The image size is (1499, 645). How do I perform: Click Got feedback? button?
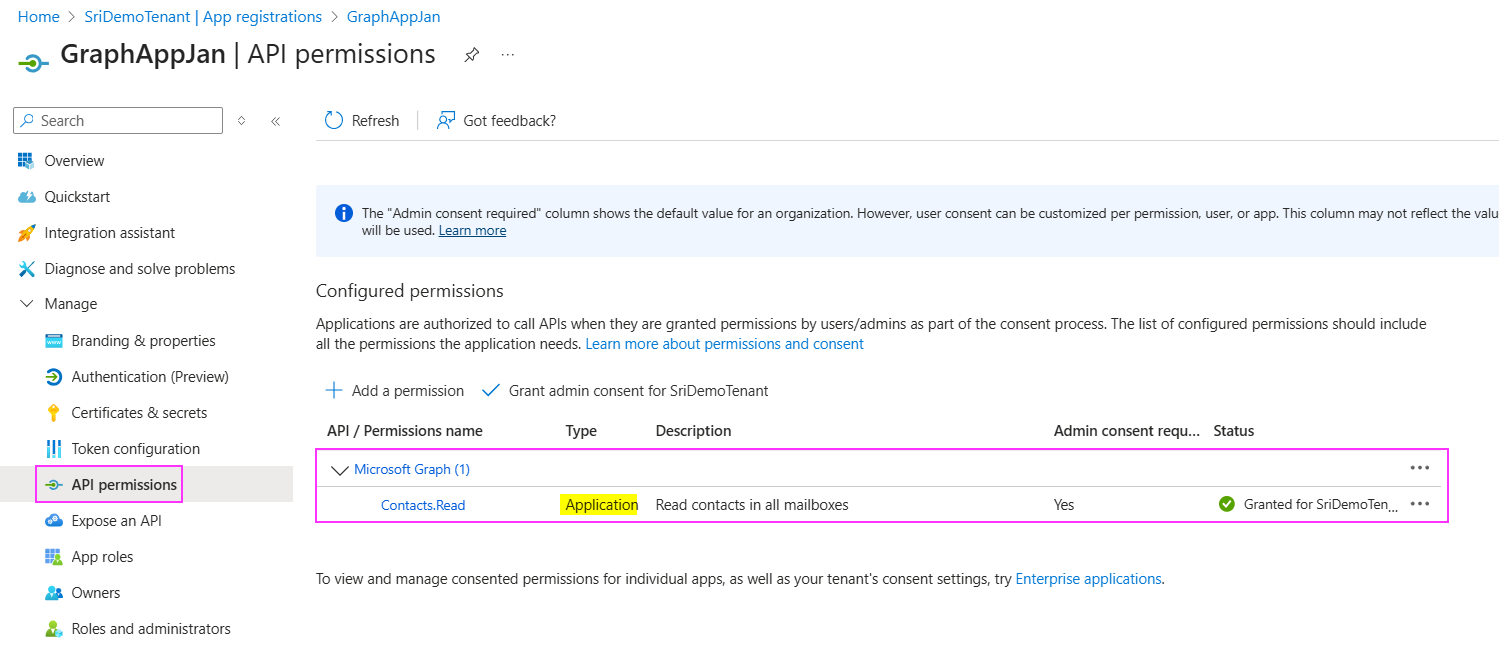point(496,120)
